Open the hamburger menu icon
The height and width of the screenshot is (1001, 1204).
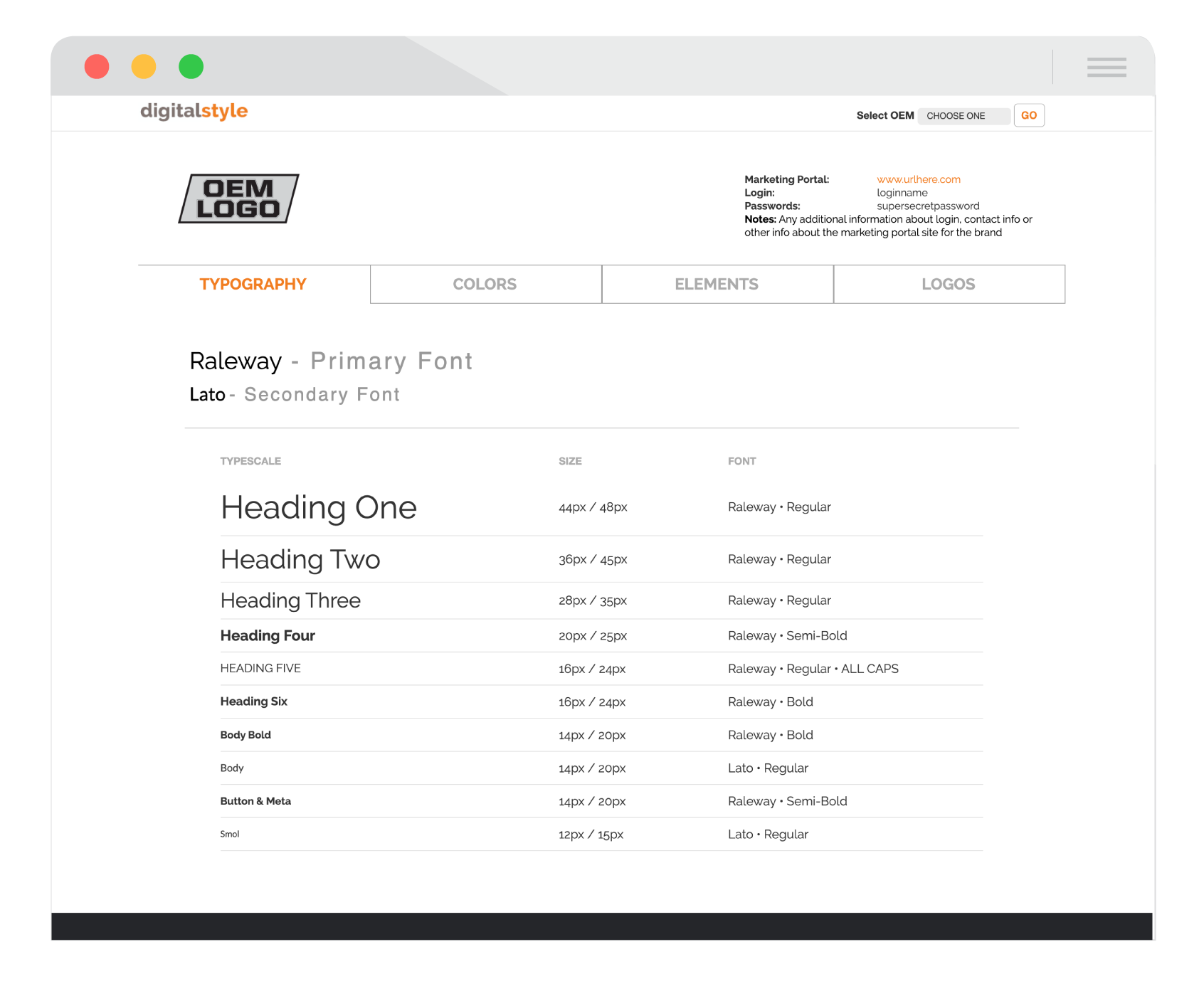(1106, 67)
